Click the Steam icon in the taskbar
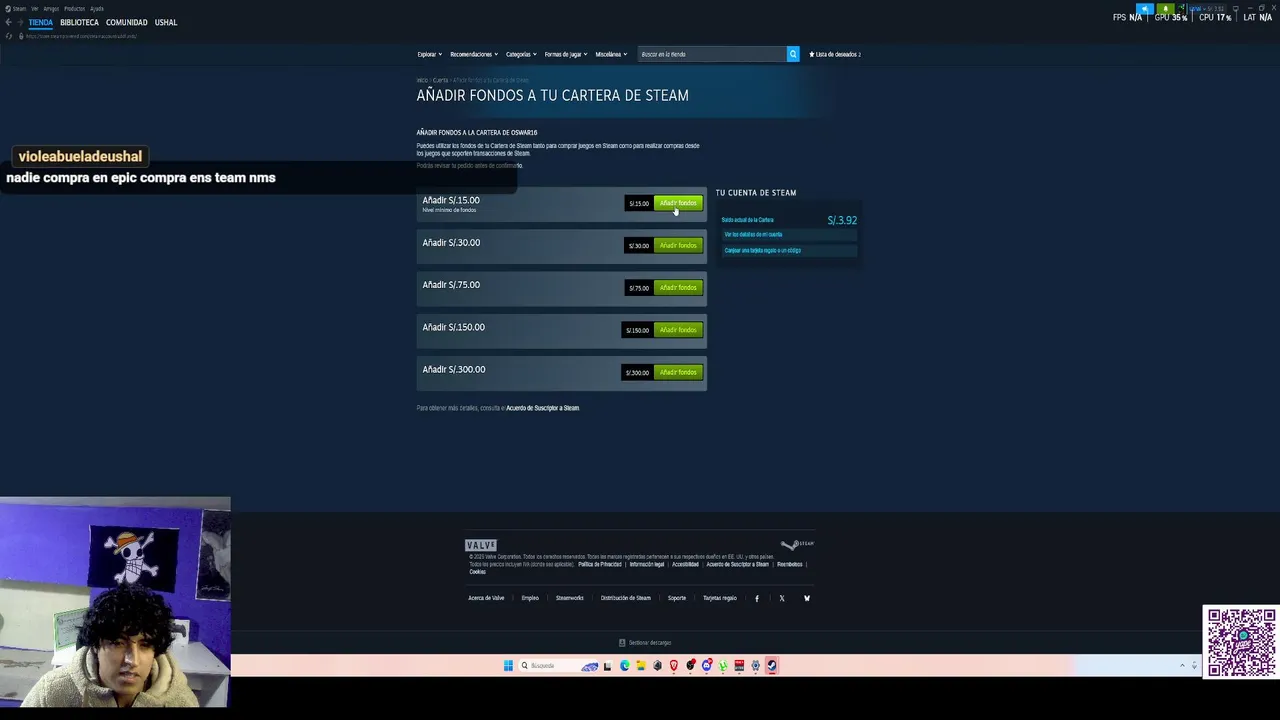 coord(771,666)
